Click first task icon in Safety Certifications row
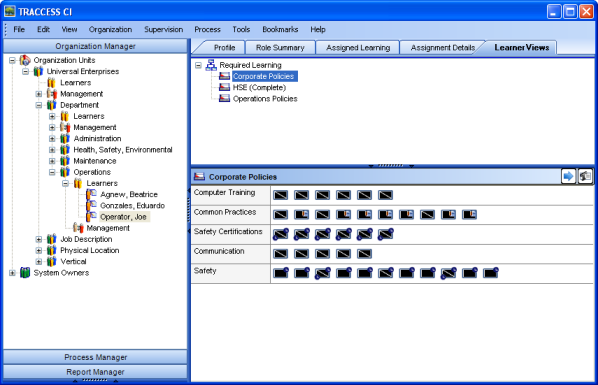The width and height of the screenshot is (598, 385). (281, 234)
